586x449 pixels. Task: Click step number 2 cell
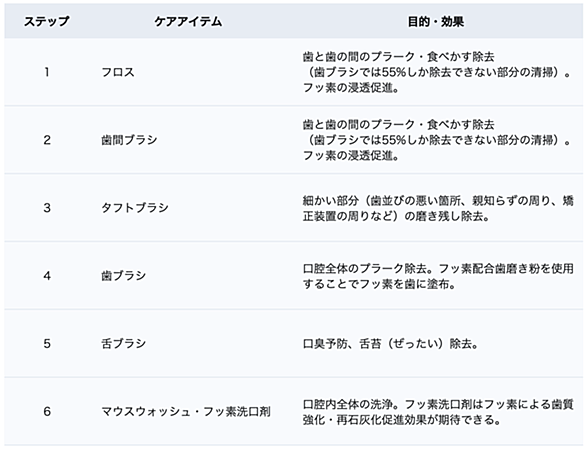tap(47, 140)
